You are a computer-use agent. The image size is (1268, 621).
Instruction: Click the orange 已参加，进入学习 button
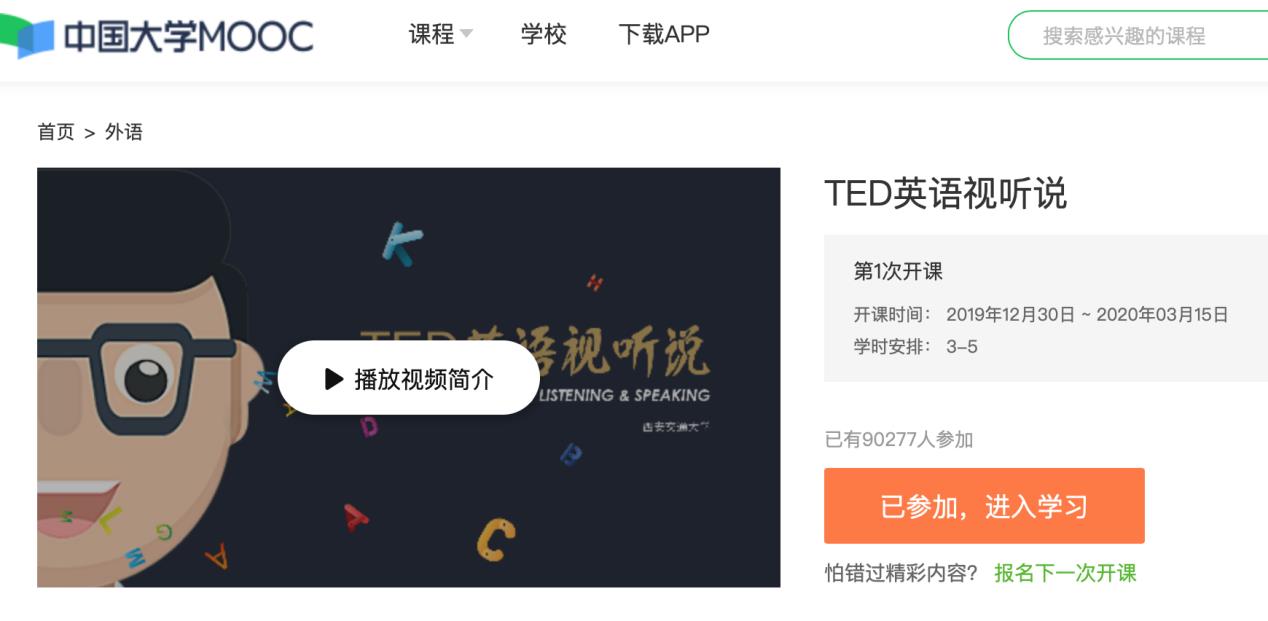(984, 506)
